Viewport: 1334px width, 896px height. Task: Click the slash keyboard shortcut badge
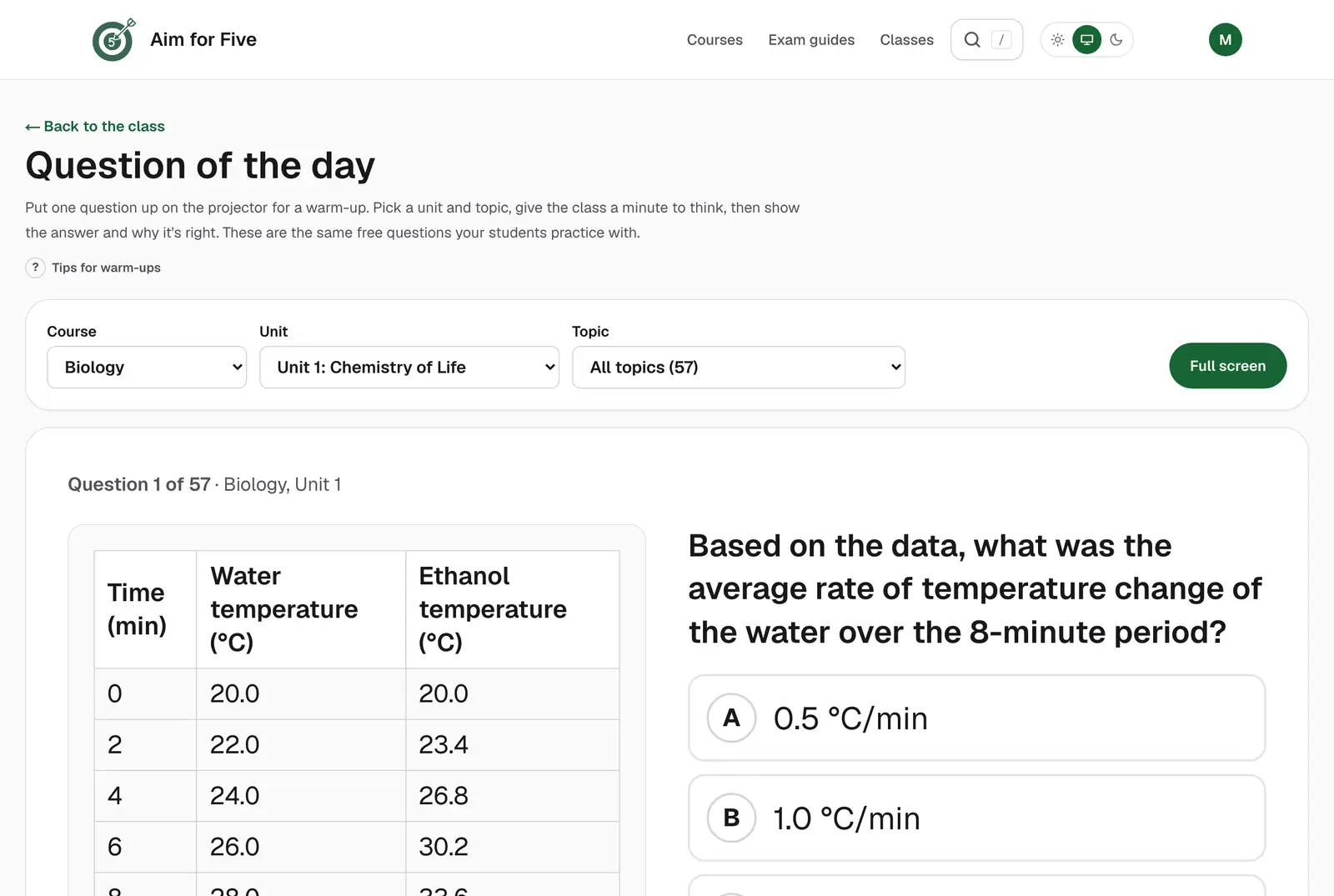pos(1001,39)
